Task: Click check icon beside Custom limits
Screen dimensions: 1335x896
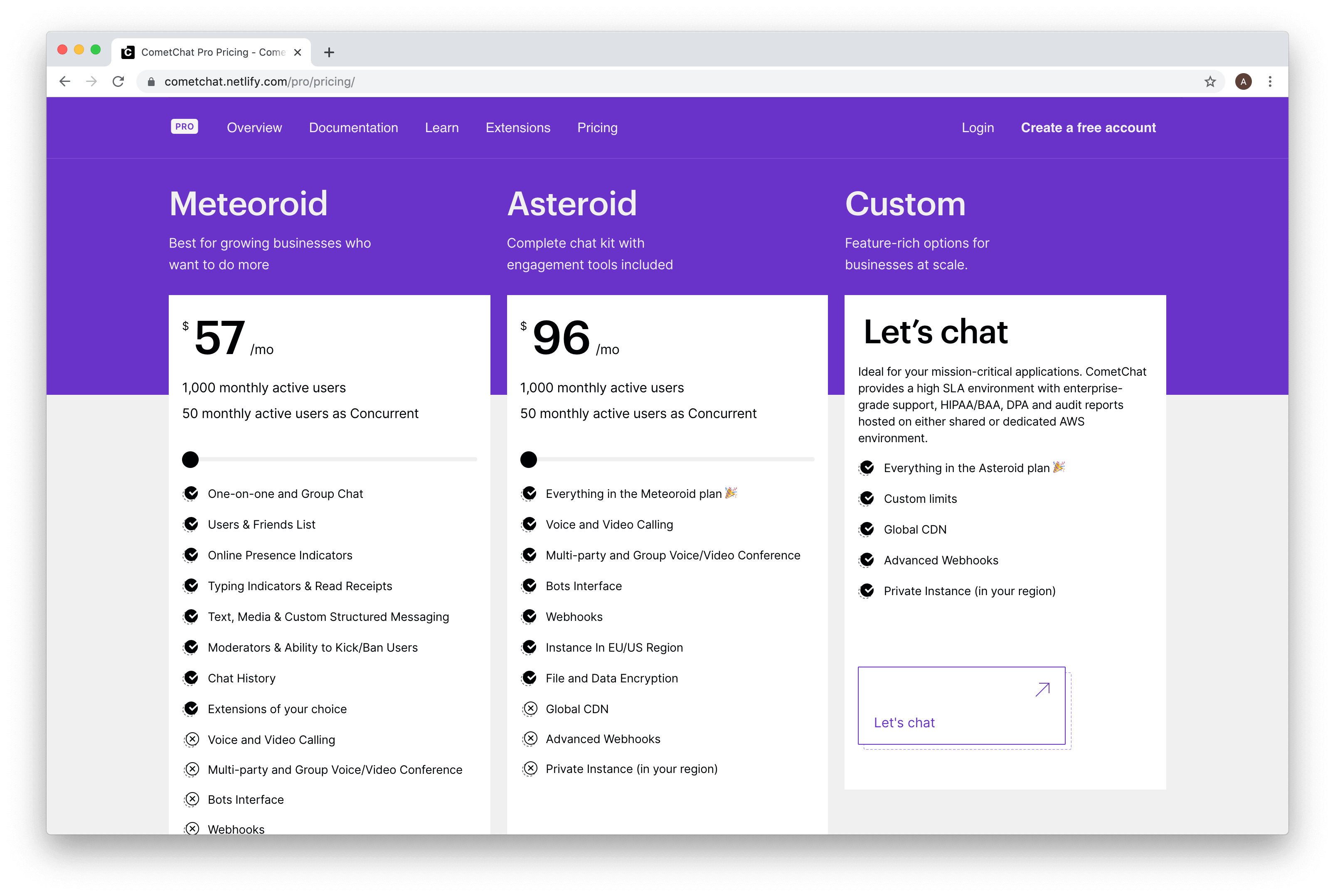Action: (x=867, y=498)
